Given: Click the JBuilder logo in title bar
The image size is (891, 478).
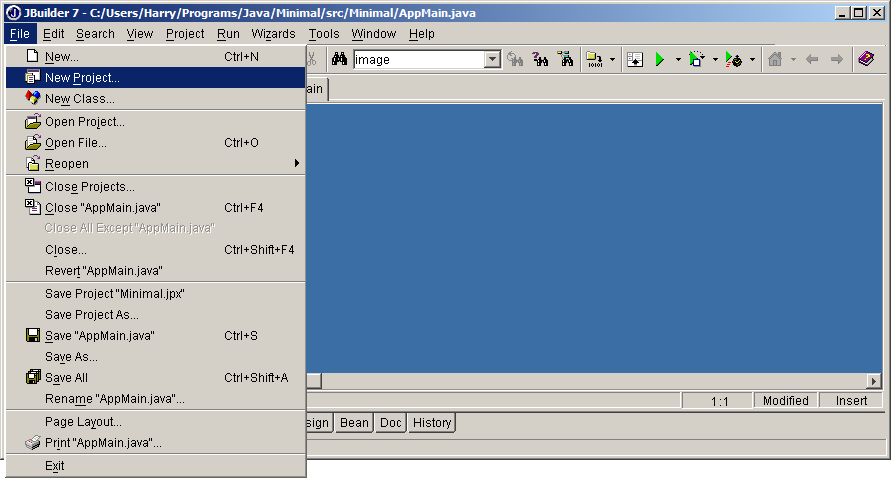Looking at the screenshot, I should pyautogui.click(x=13, y=13).
